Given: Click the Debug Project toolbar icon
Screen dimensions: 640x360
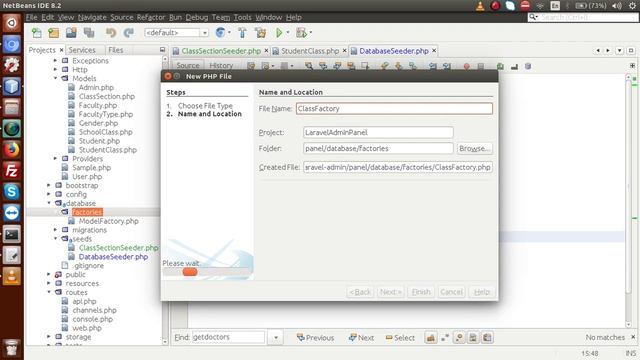Looking at the screenshot, I should tap(302, 33).
